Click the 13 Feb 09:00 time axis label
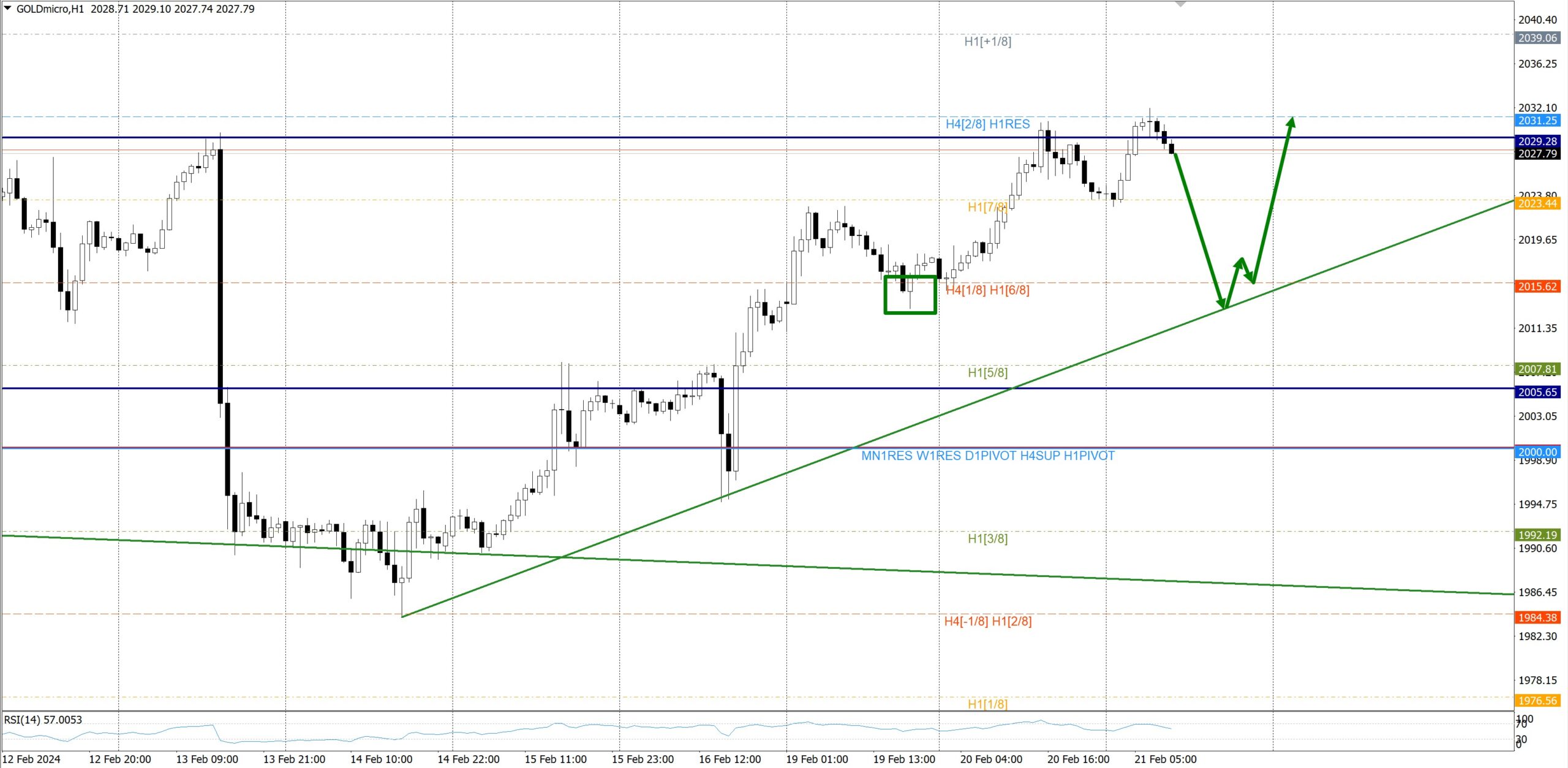1568x768 pixels. pyautogui.click(x=207, y=759)
